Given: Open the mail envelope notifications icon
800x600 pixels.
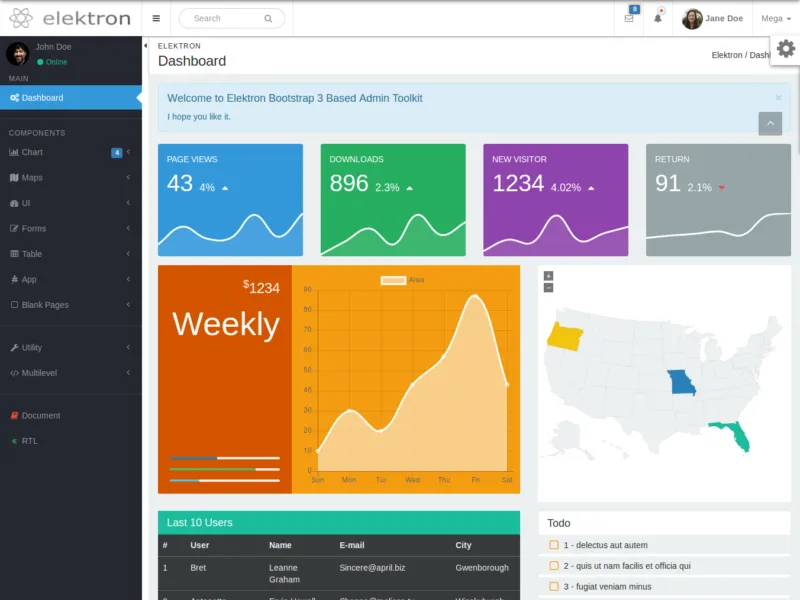Looking at the screenshot, I should tap(629, 18).
